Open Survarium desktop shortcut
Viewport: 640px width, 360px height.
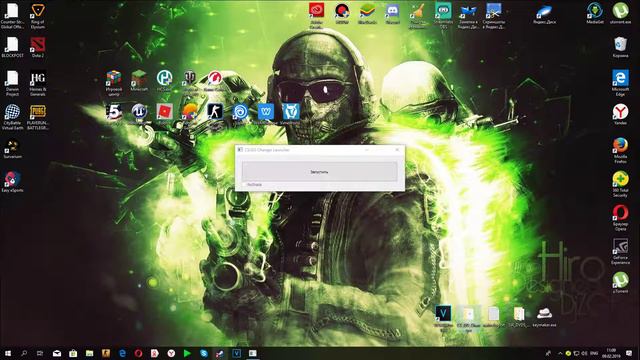point(12,149)
